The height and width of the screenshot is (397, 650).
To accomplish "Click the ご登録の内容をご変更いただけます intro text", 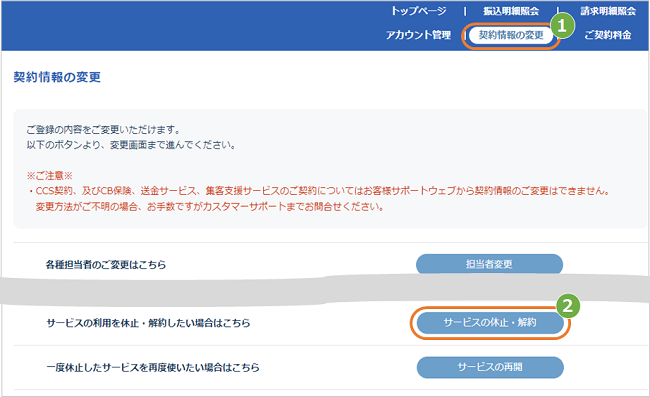I will (x=104, y=130).
